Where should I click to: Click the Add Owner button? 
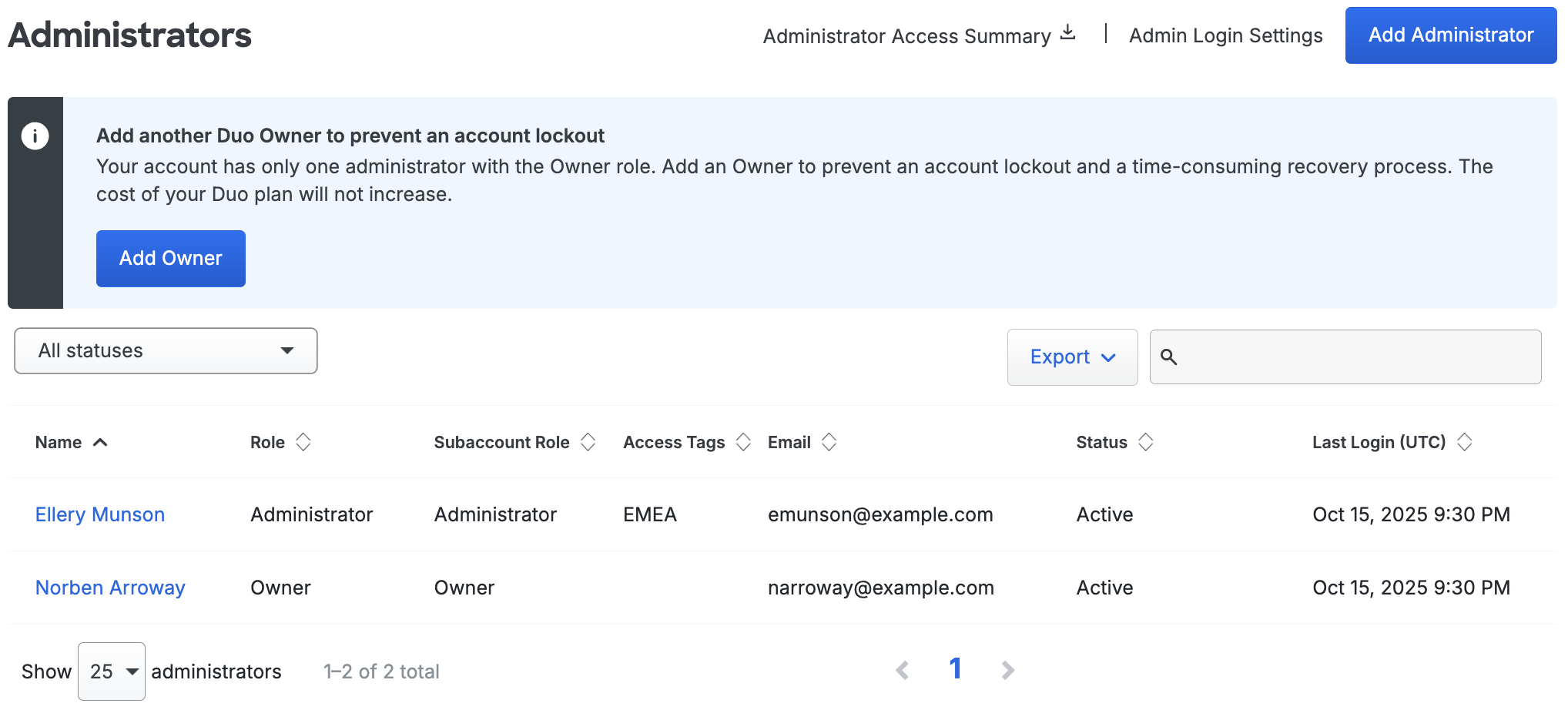tap(170, 258)
